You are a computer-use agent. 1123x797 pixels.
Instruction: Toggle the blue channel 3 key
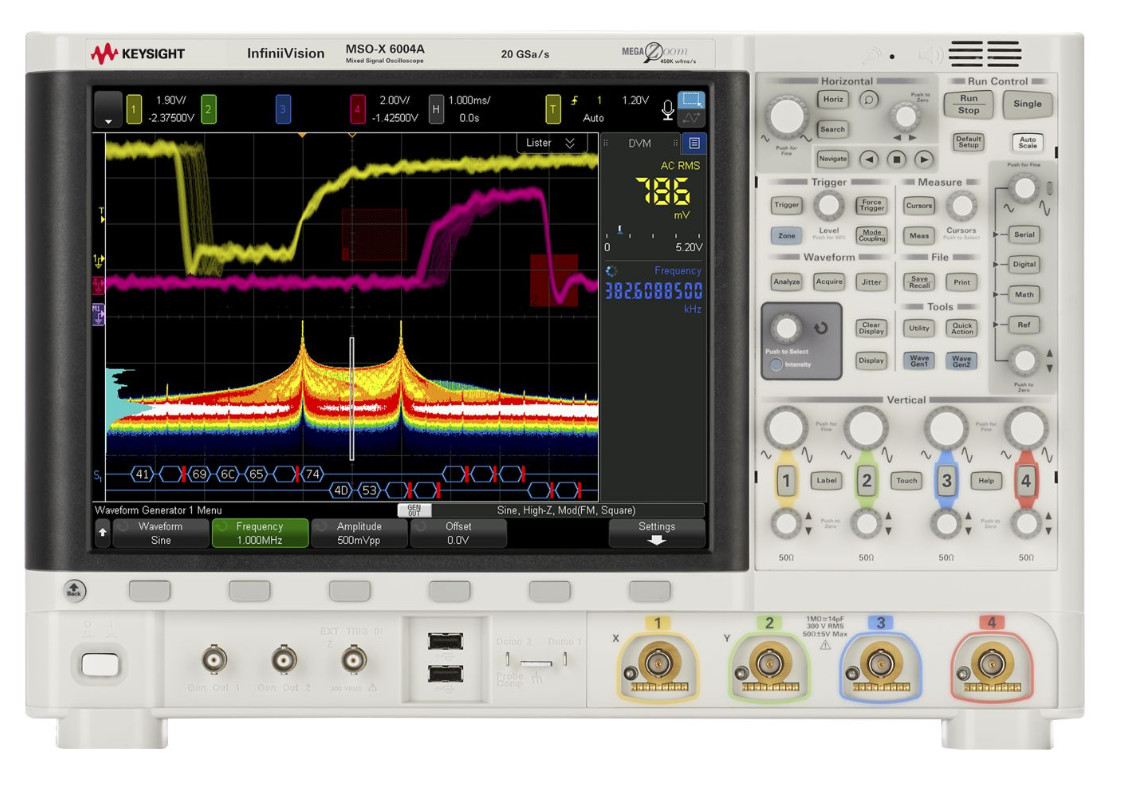point(947,480)
